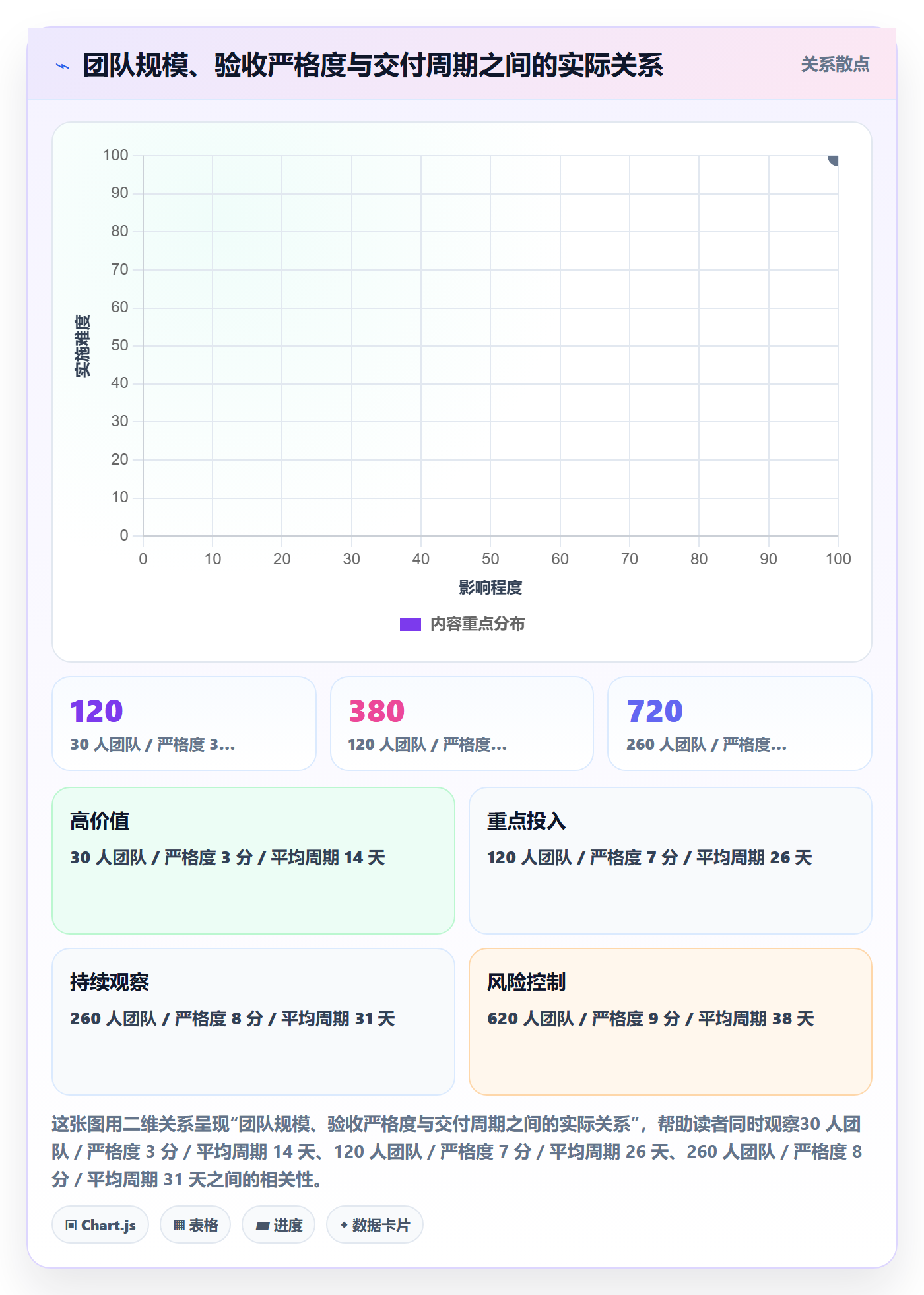Click the text 120 人团队 / 严格度 7 分 / 平均周期 26 天
The image size is (924, 1295).
649,858
